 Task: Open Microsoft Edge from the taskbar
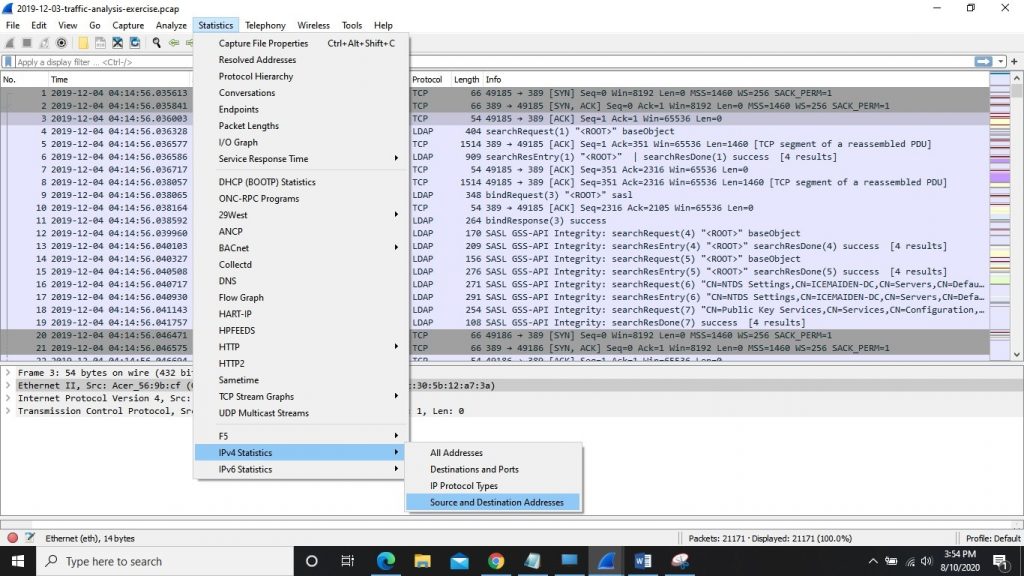point(386,561)
